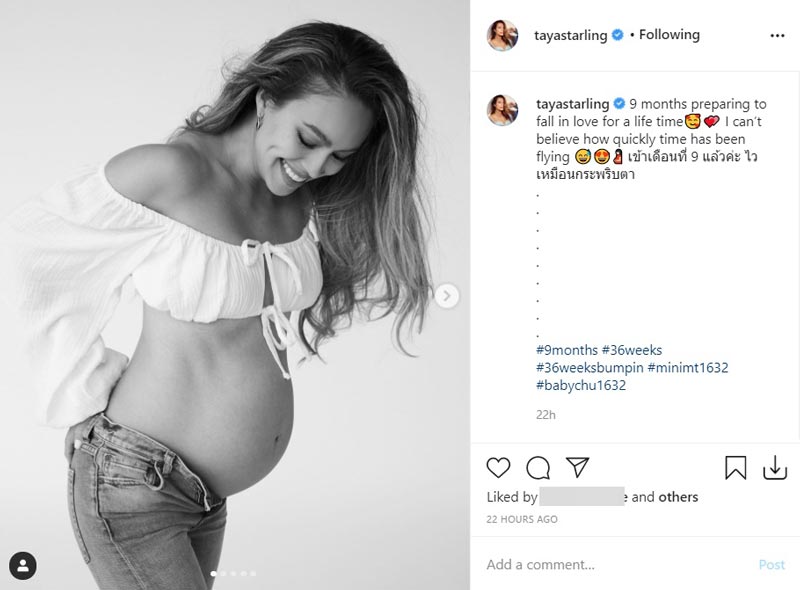
Task: View others who liked the post
Action: click(x=678, y=497)
